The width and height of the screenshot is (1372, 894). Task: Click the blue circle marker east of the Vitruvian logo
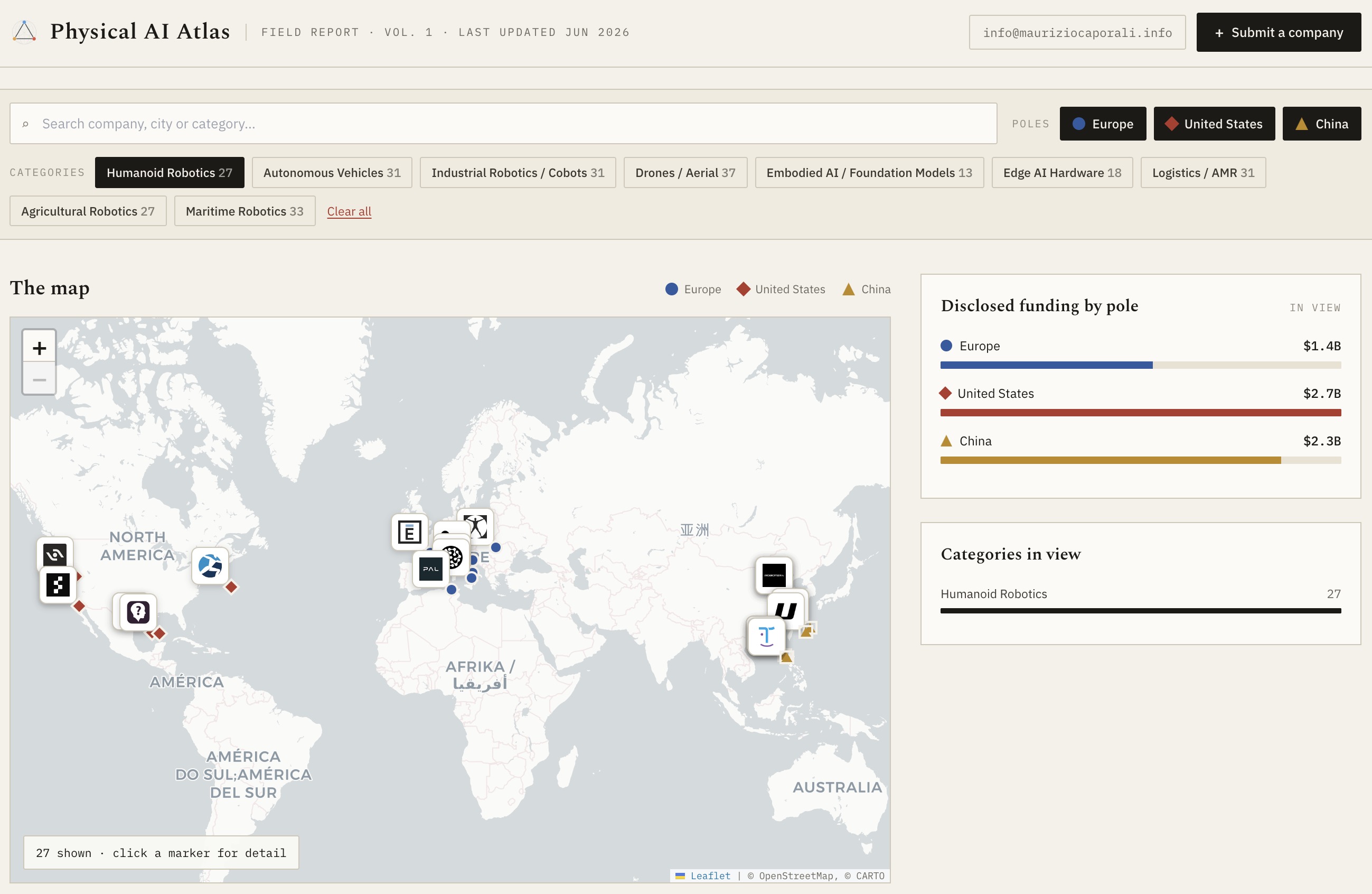tap(496, 547)
